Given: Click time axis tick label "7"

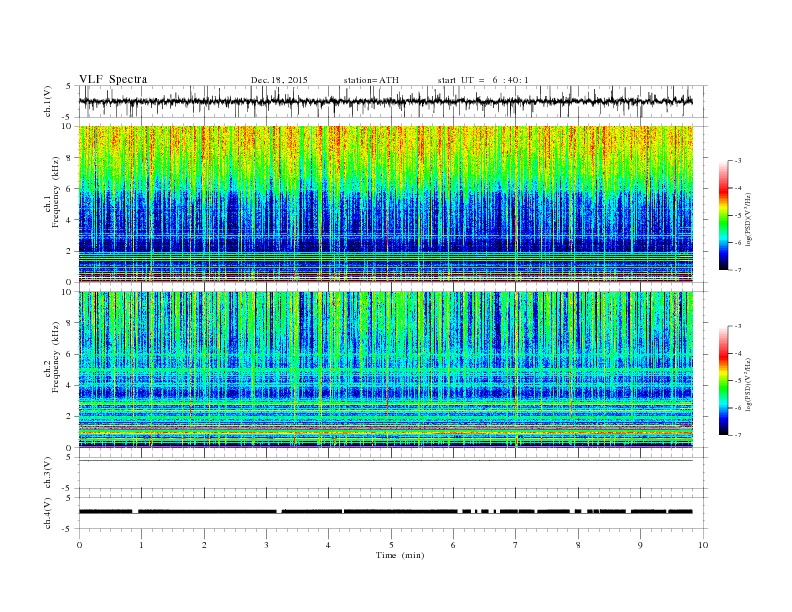Looking at the screenshot, I should (515, 545).
